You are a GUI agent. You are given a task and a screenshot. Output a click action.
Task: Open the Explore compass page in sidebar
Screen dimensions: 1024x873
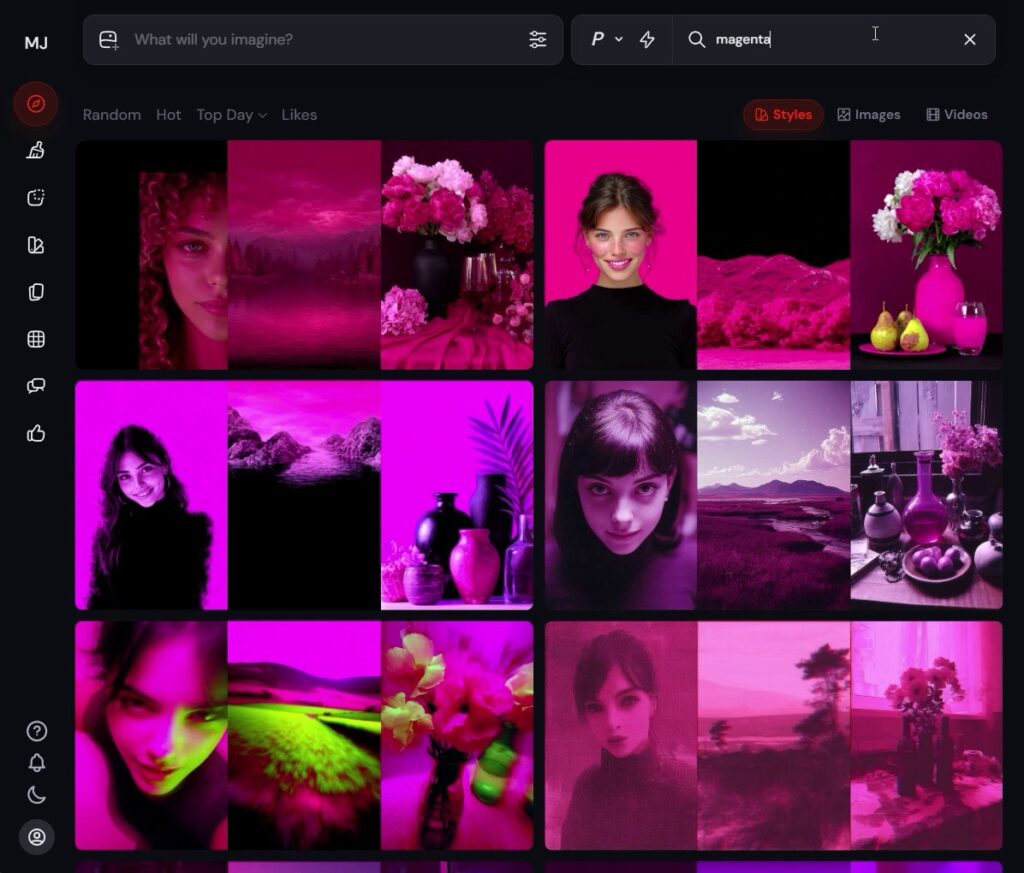coord(36,104)
